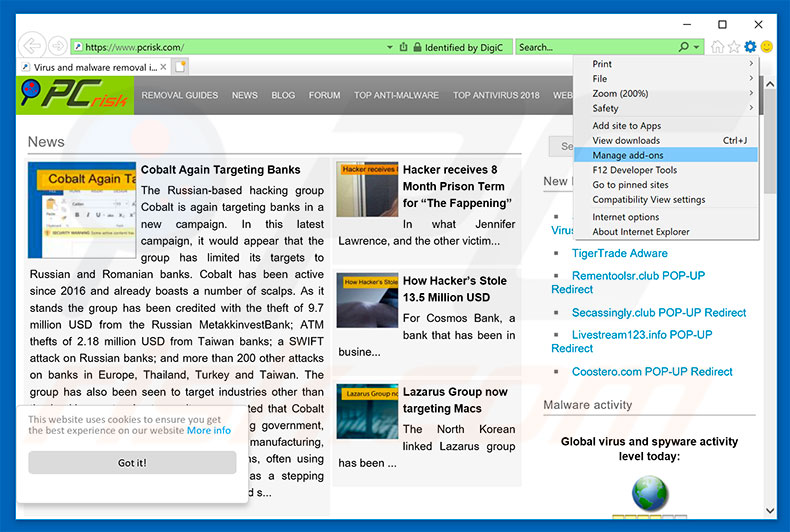The width and height of the screenshot is (790, 532).
Task: Click the page scrollbar up arrow
Action: [770, 84]
